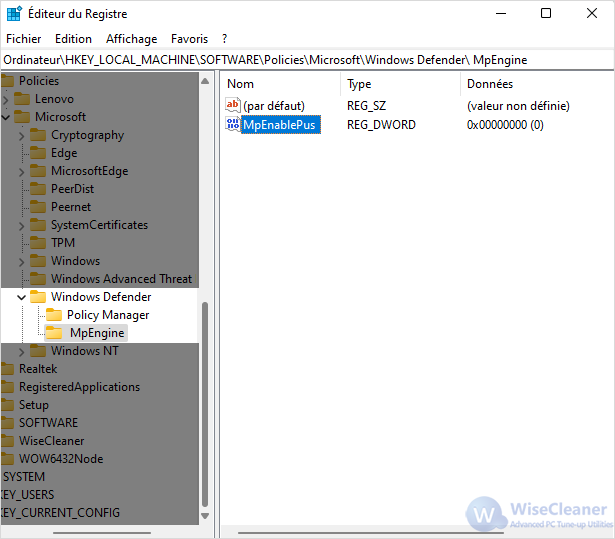This screenshot has height=539, width=615.
Task: Open the Edition menu
Action: [x=73, y=39]
